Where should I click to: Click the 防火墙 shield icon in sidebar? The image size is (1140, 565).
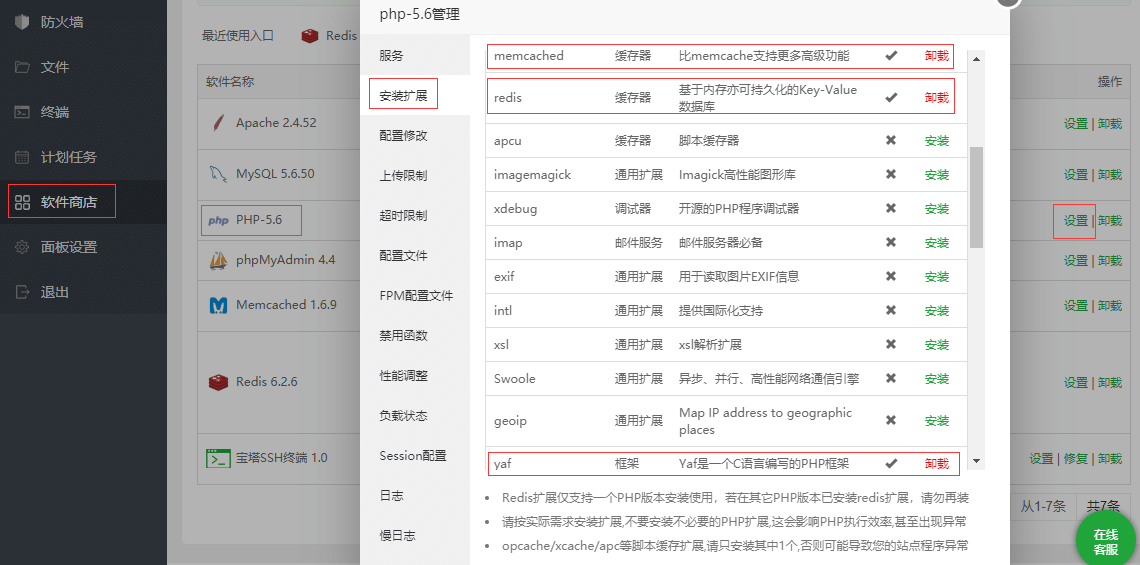(22, 22)
